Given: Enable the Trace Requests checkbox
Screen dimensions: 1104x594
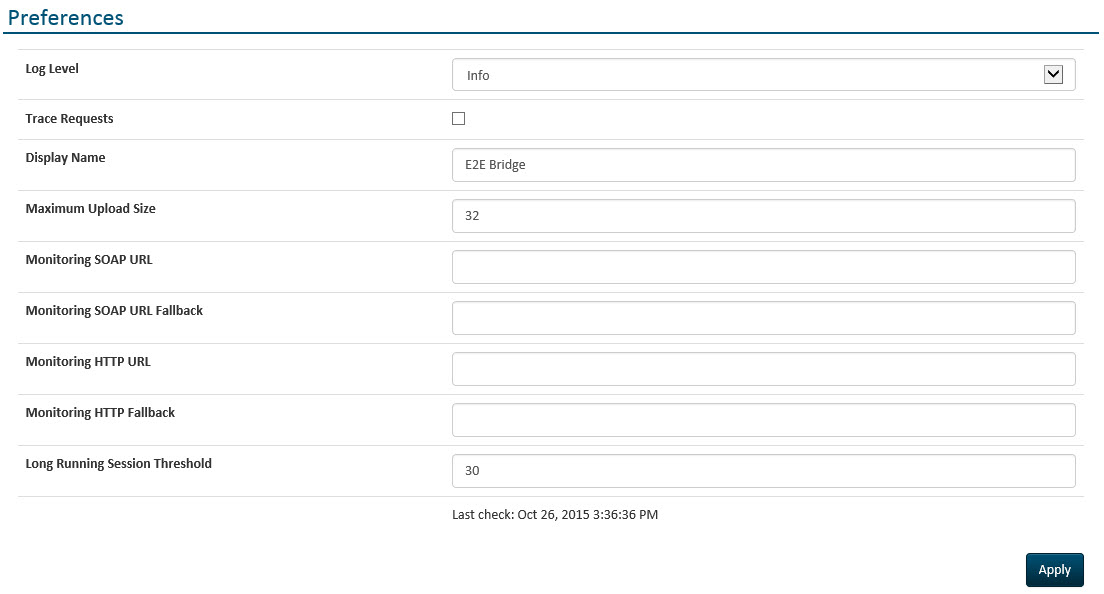Looking at the screenshot, I should pos(458,118).
